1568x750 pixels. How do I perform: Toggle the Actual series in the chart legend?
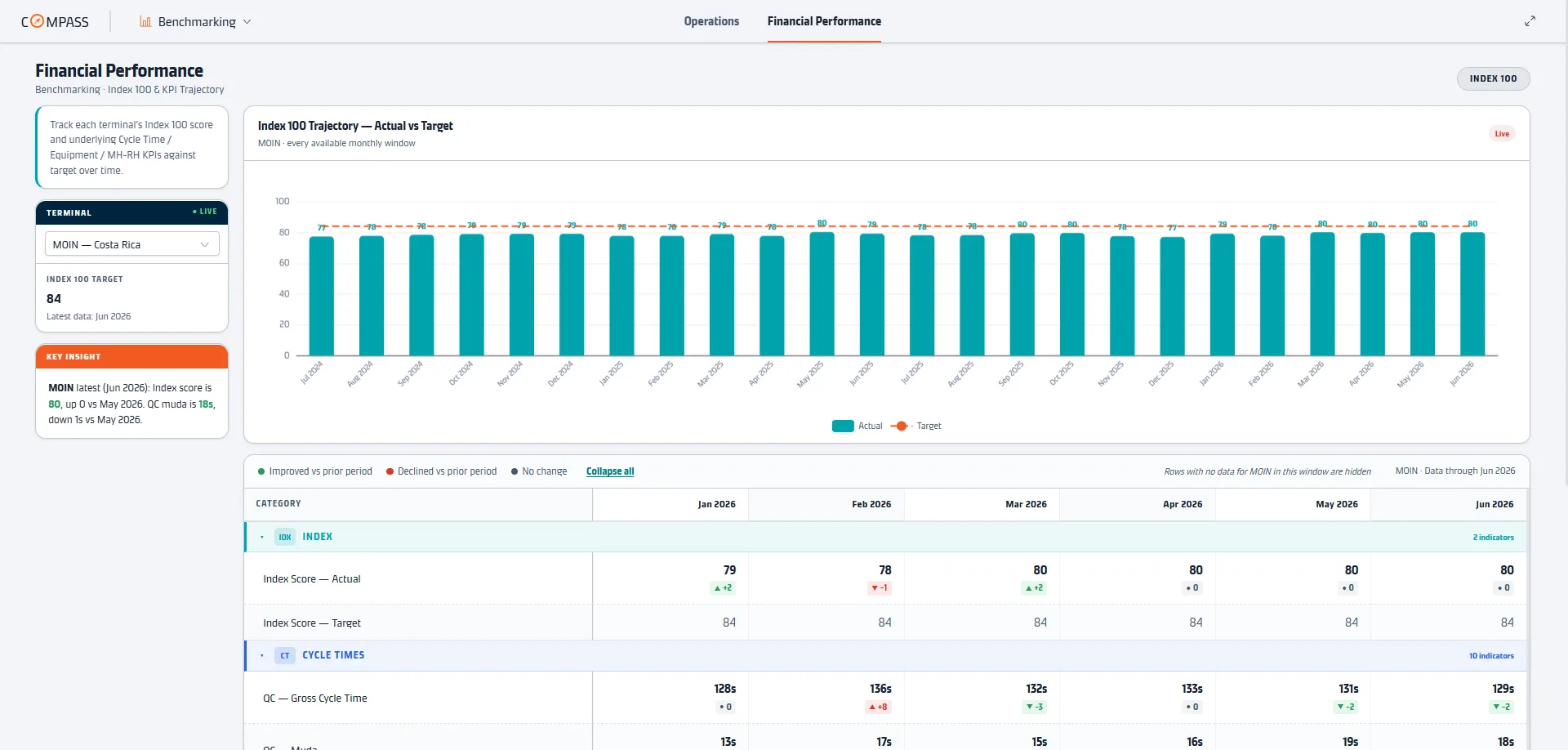coord(857,426)
